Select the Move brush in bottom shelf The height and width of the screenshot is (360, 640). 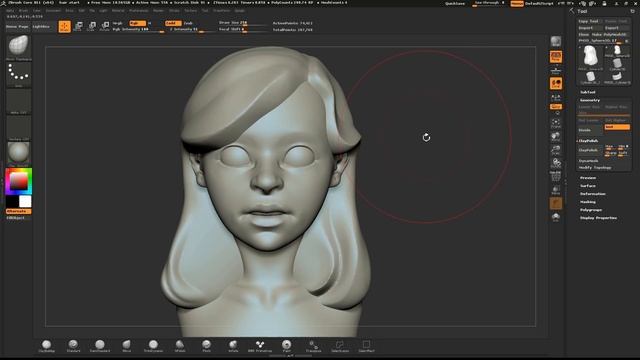coord(127,346)
